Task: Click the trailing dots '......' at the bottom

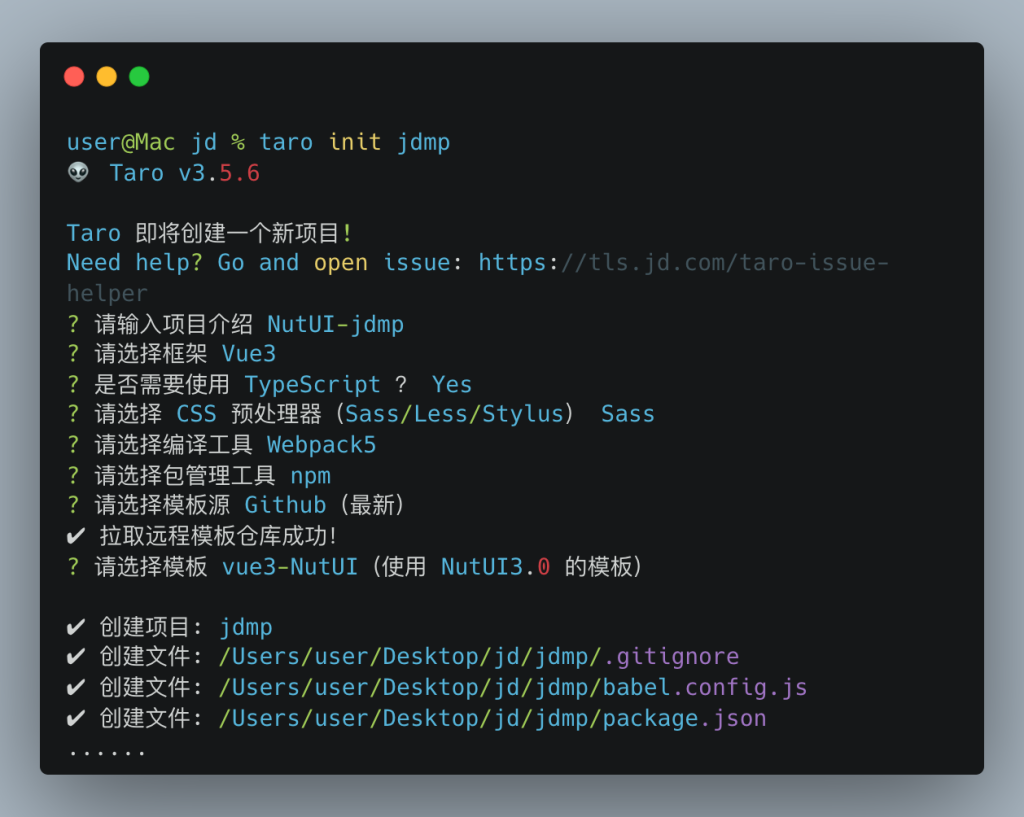Action: pos(107,754)
